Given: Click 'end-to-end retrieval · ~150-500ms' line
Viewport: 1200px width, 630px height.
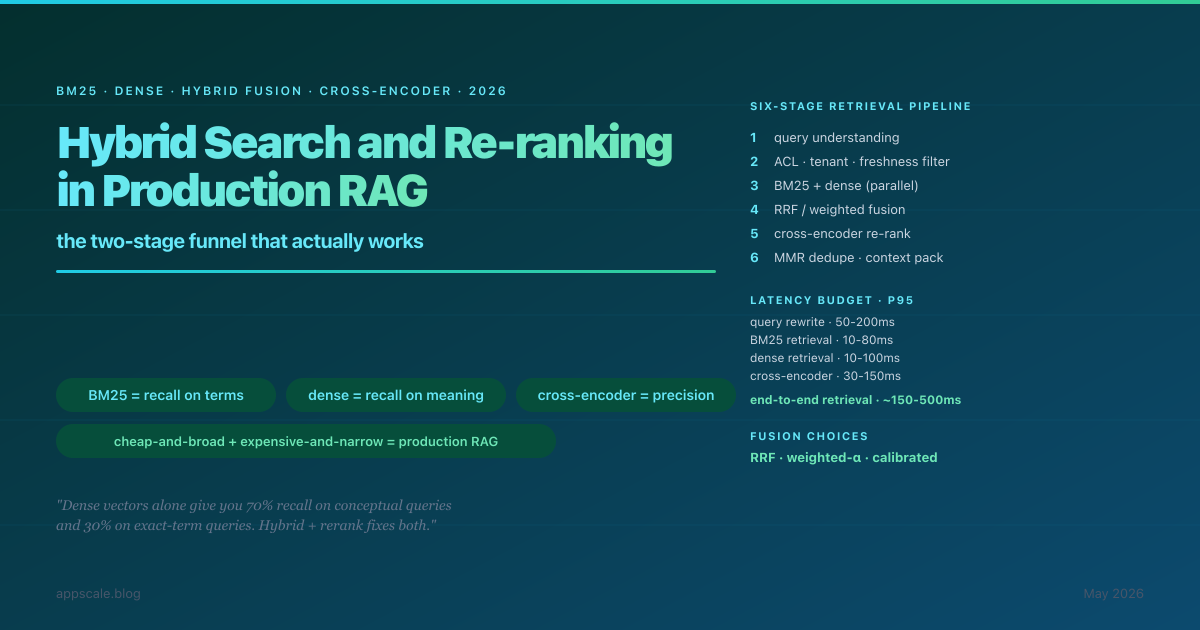Looking at the screenshot, I should (855, 400).
